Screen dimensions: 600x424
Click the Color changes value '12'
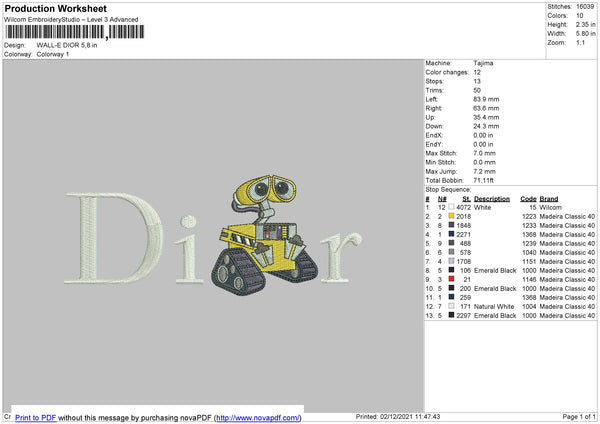point(477,72)
